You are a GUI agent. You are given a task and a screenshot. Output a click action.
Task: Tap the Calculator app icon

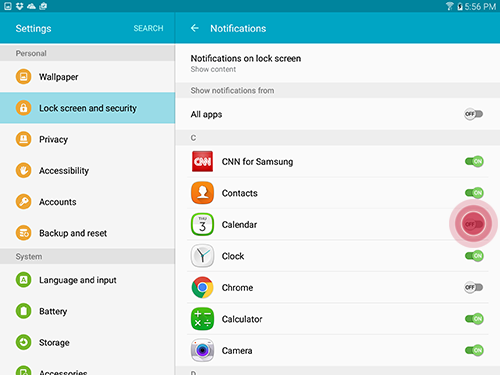pyautogui.click(x=202, y=319)
